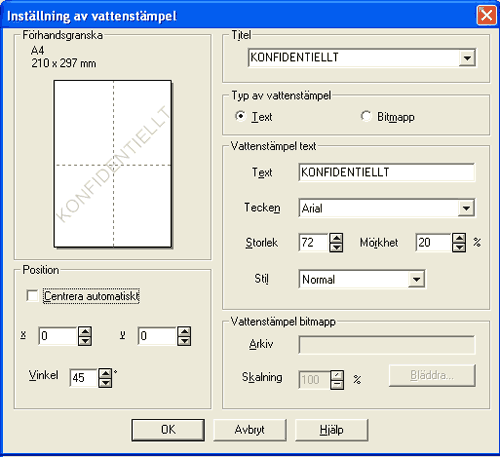Confirm settings with OK button

(x=168, y=430)
